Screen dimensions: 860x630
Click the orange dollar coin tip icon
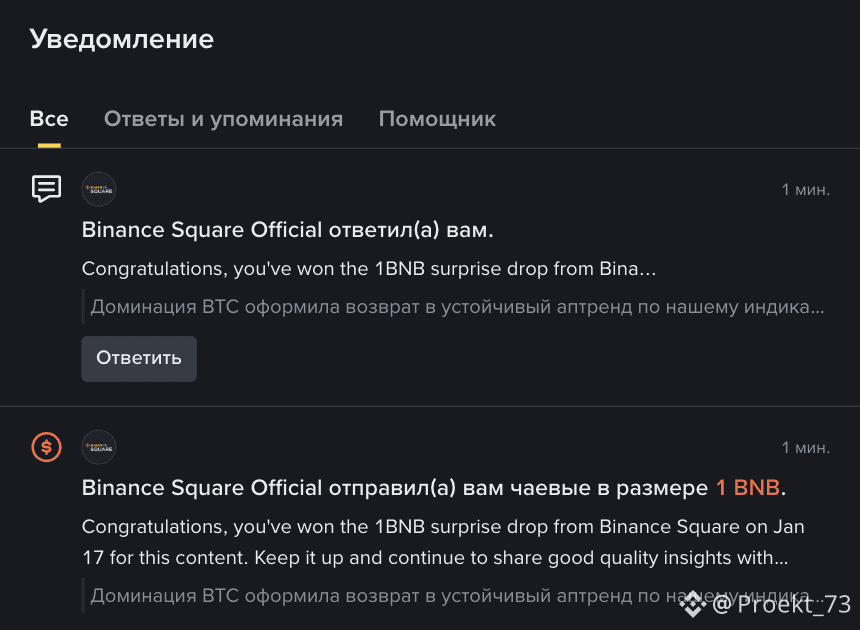coord(46,446)
